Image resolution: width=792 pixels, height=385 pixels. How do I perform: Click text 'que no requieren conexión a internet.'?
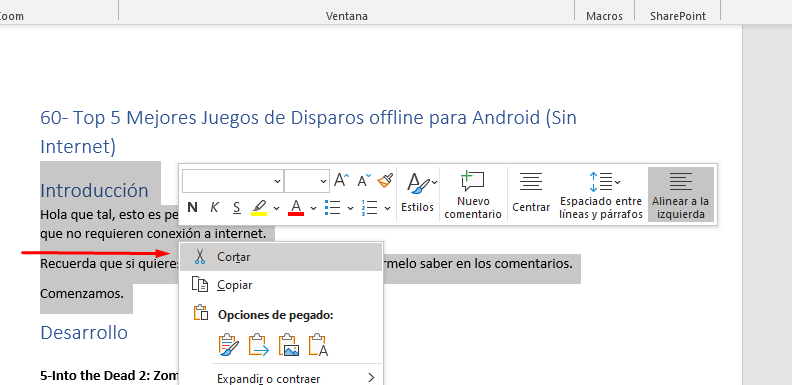point(153,233)
